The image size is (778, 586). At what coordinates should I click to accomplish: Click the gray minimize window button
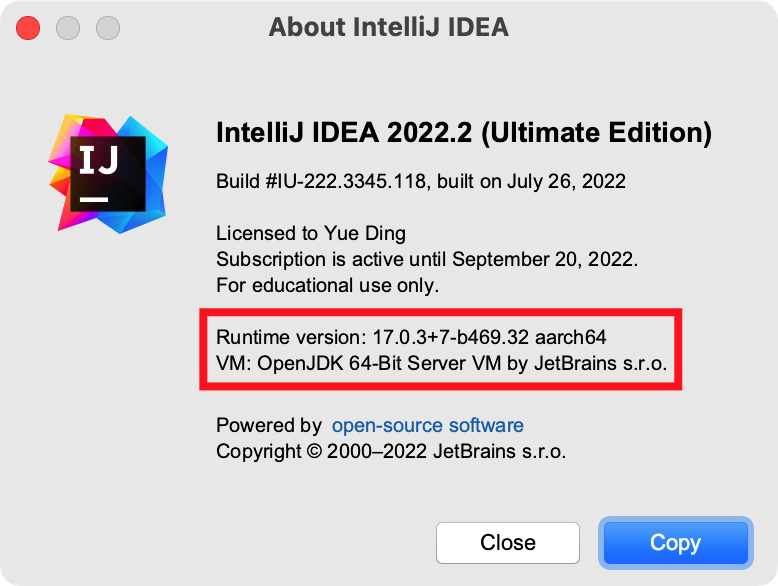click(68, 27)
